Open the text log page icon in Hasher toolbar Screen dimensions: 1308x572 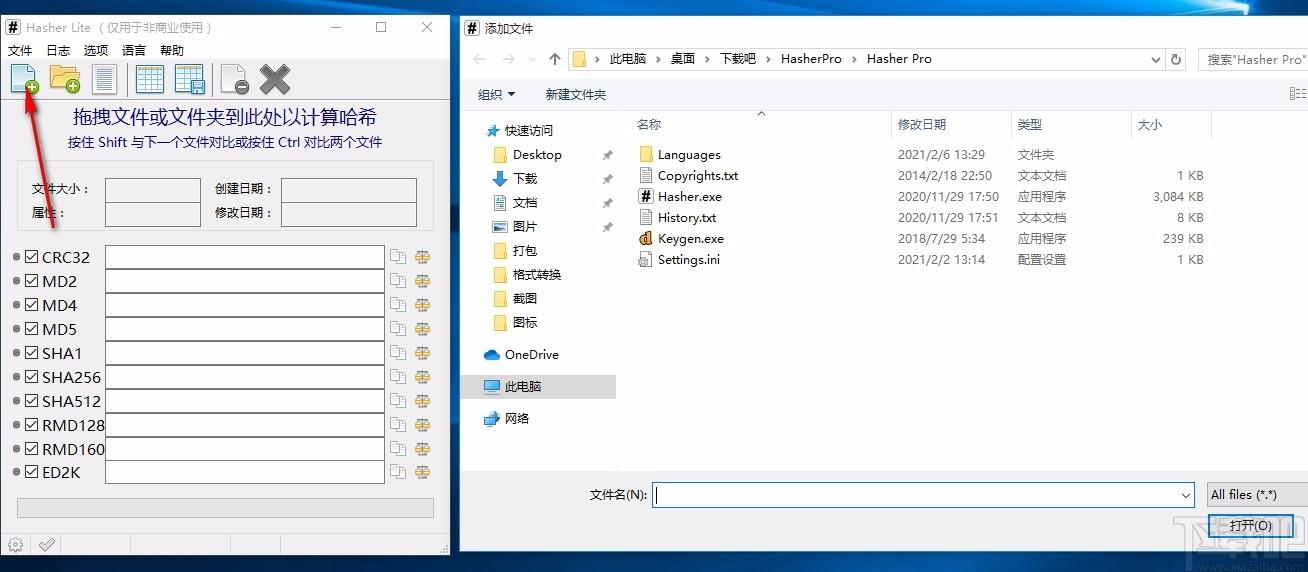(104, 79)
